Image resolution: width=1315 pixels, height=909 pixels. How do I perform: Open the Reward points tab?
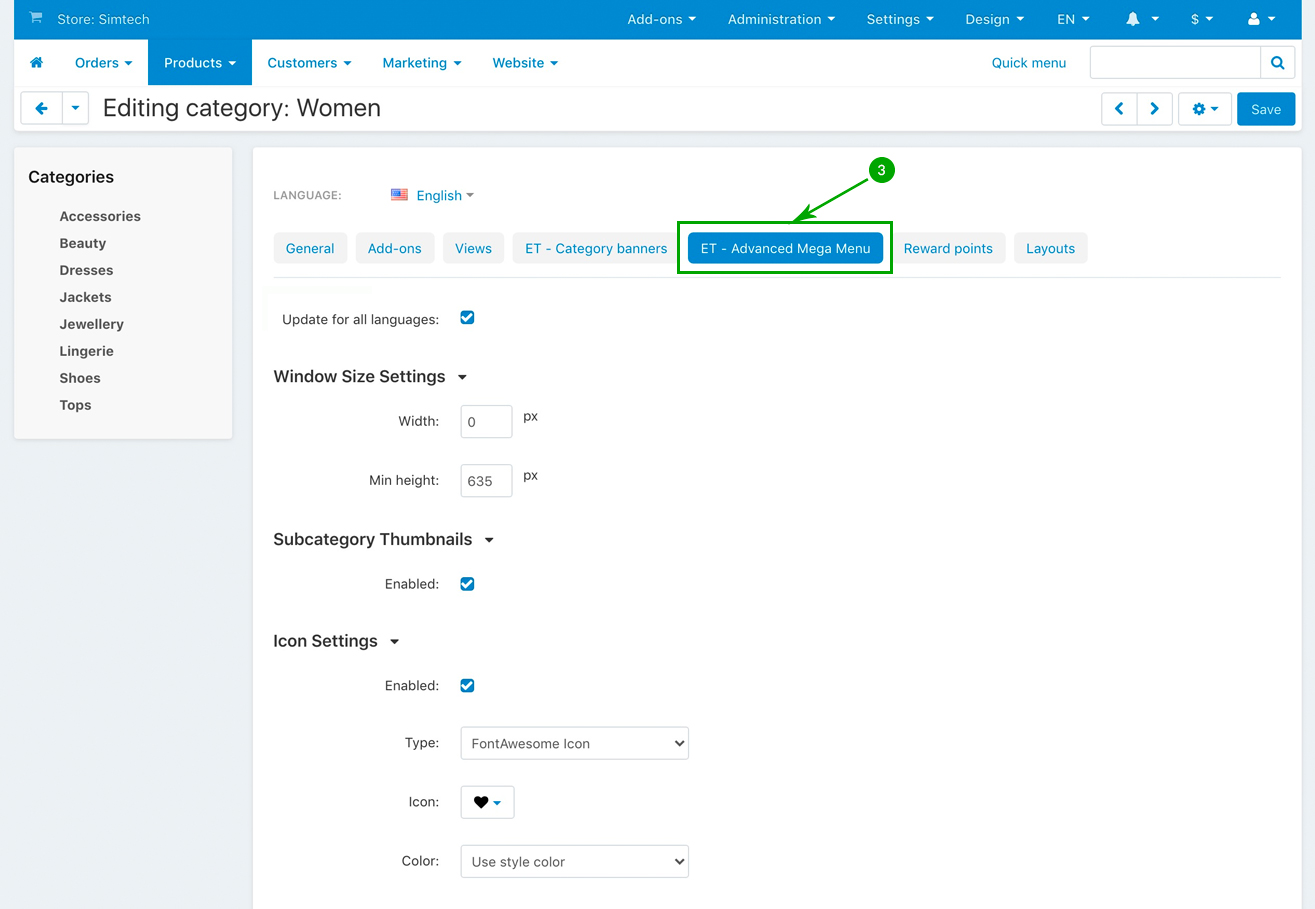tap(948, 249)
